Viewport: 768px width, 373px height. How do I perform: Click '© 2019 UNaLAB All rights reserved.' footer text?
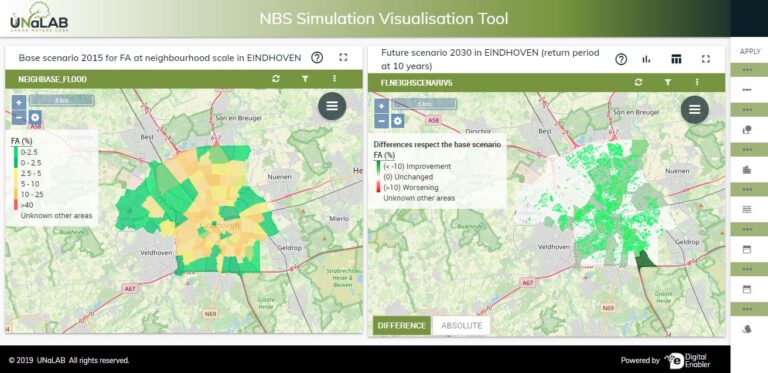(x=69, y=360)
